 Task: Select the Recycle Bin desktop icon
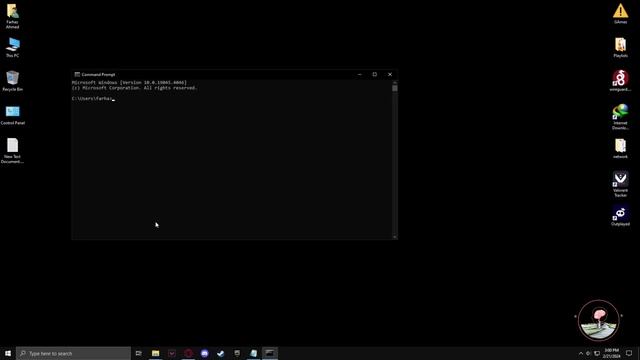(x=13, y=80)
